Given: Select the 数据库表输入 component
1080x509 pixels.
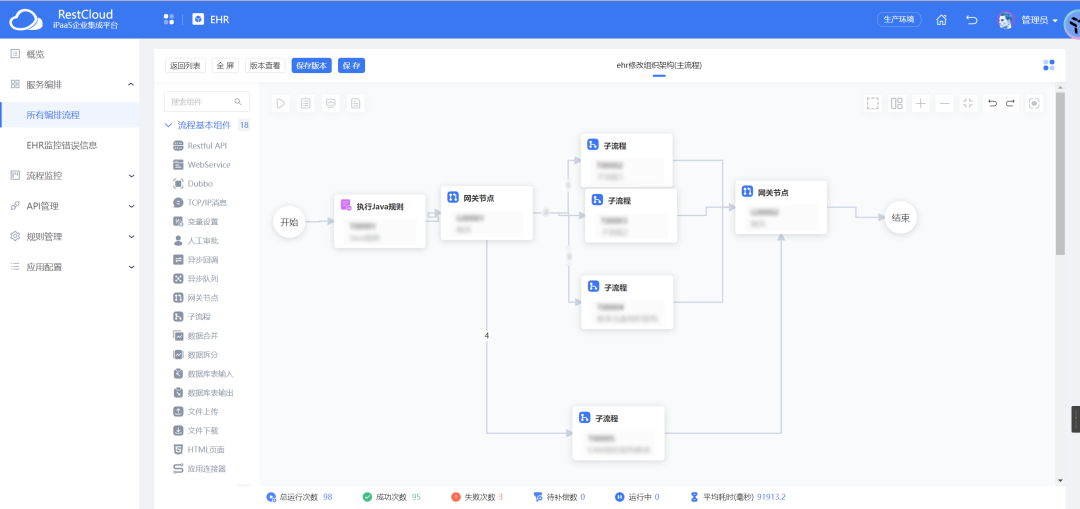Looking at the screenshot, I should click(203, 373).
